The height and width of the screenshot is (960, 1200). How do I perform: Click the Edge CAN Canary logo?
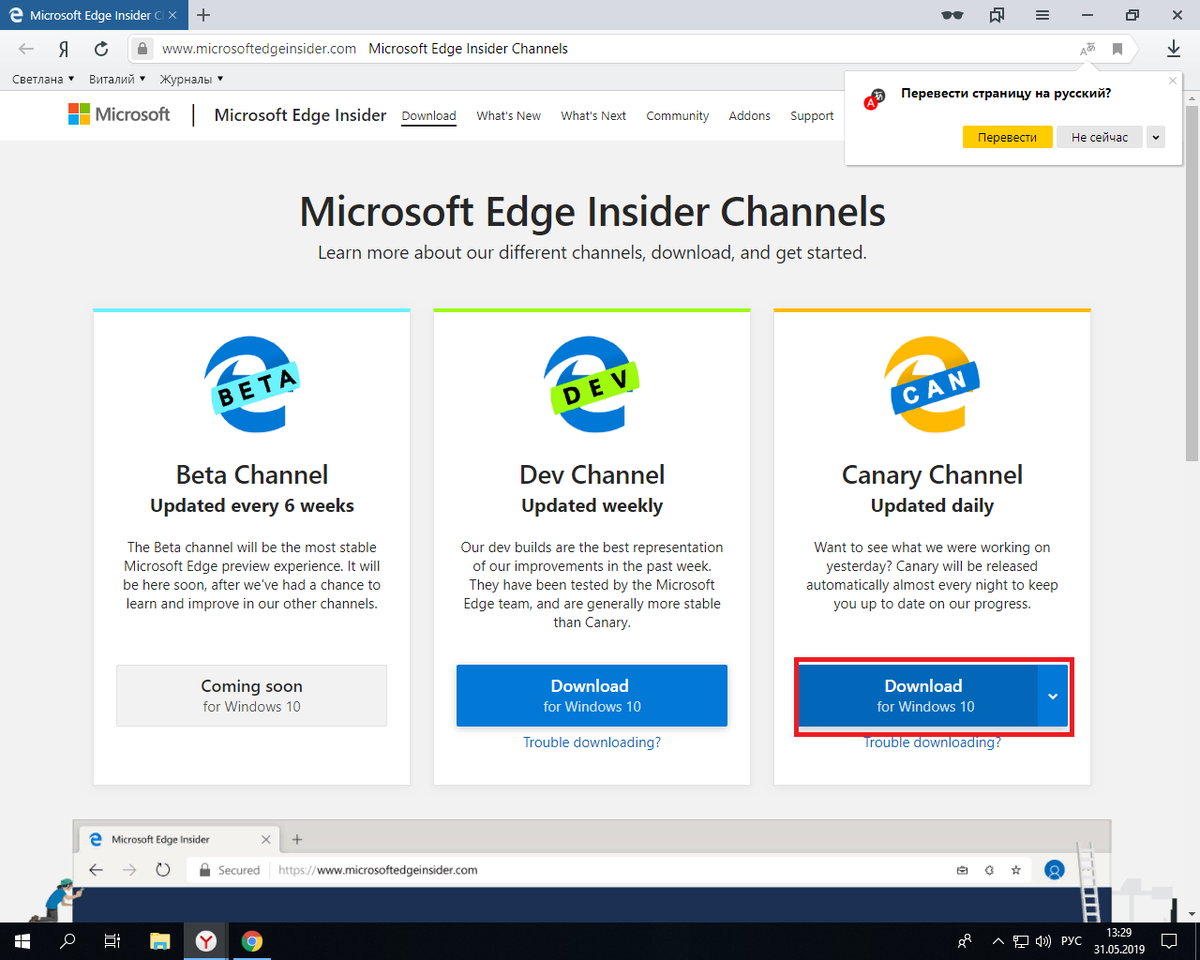pyautogui.click(x=932, y=383)
